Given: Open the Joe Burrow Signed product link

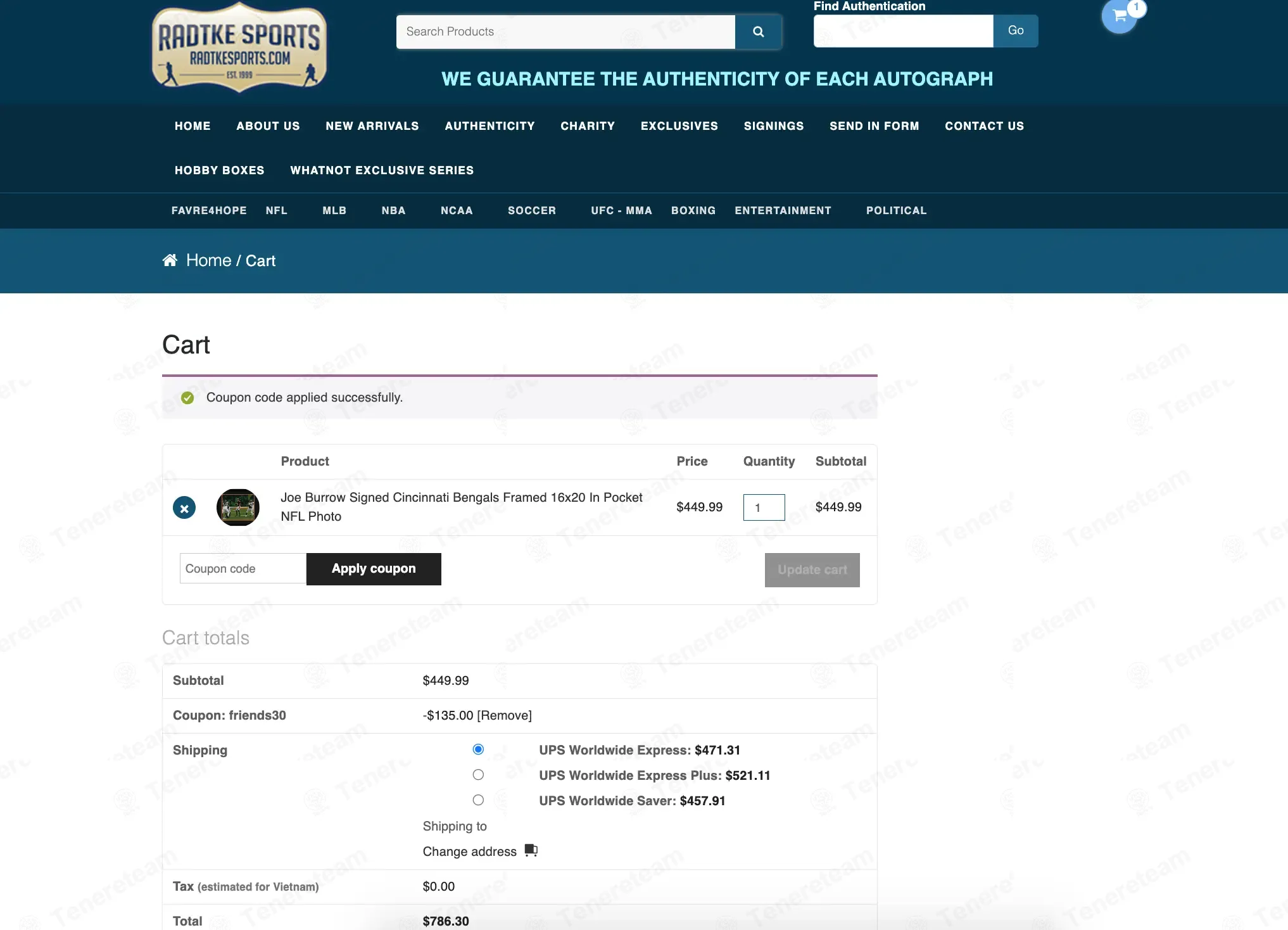Looking at the screenshot, I should tap(461, 507).
